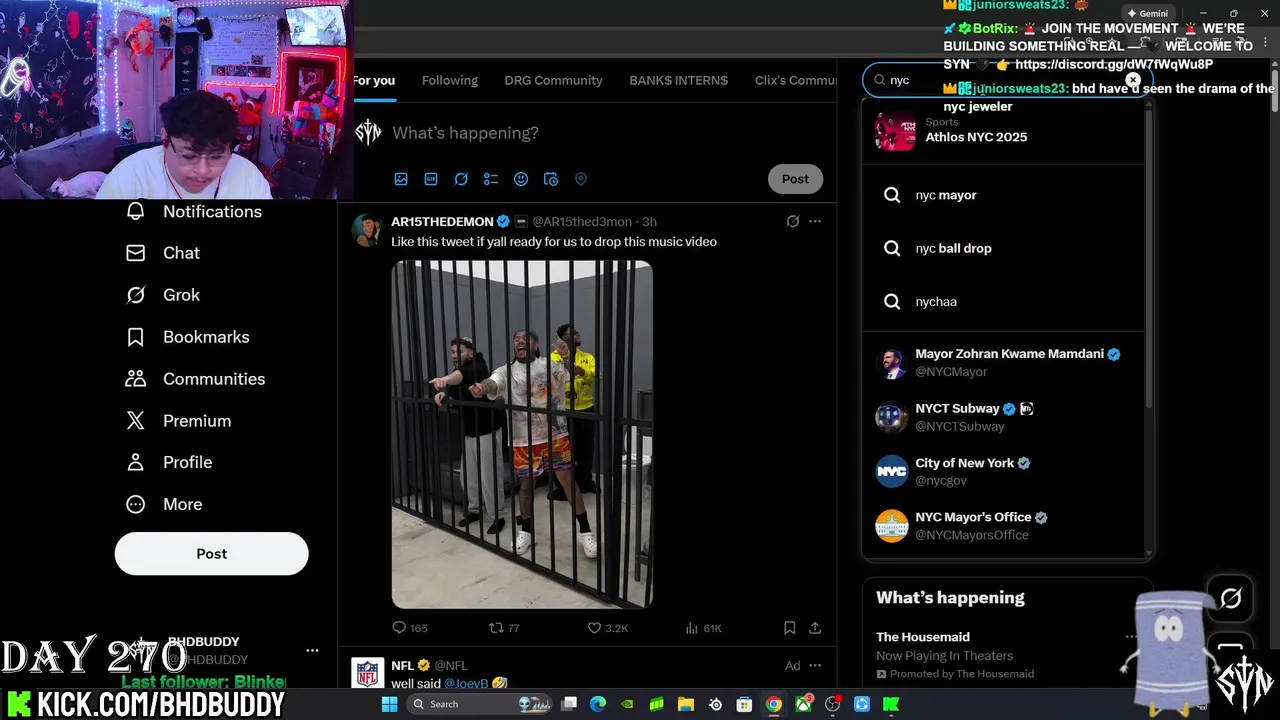Select the 'nyc ball drop' suggestion
Viewport: 1280px width, 720px height.
tap(1003, 248)
